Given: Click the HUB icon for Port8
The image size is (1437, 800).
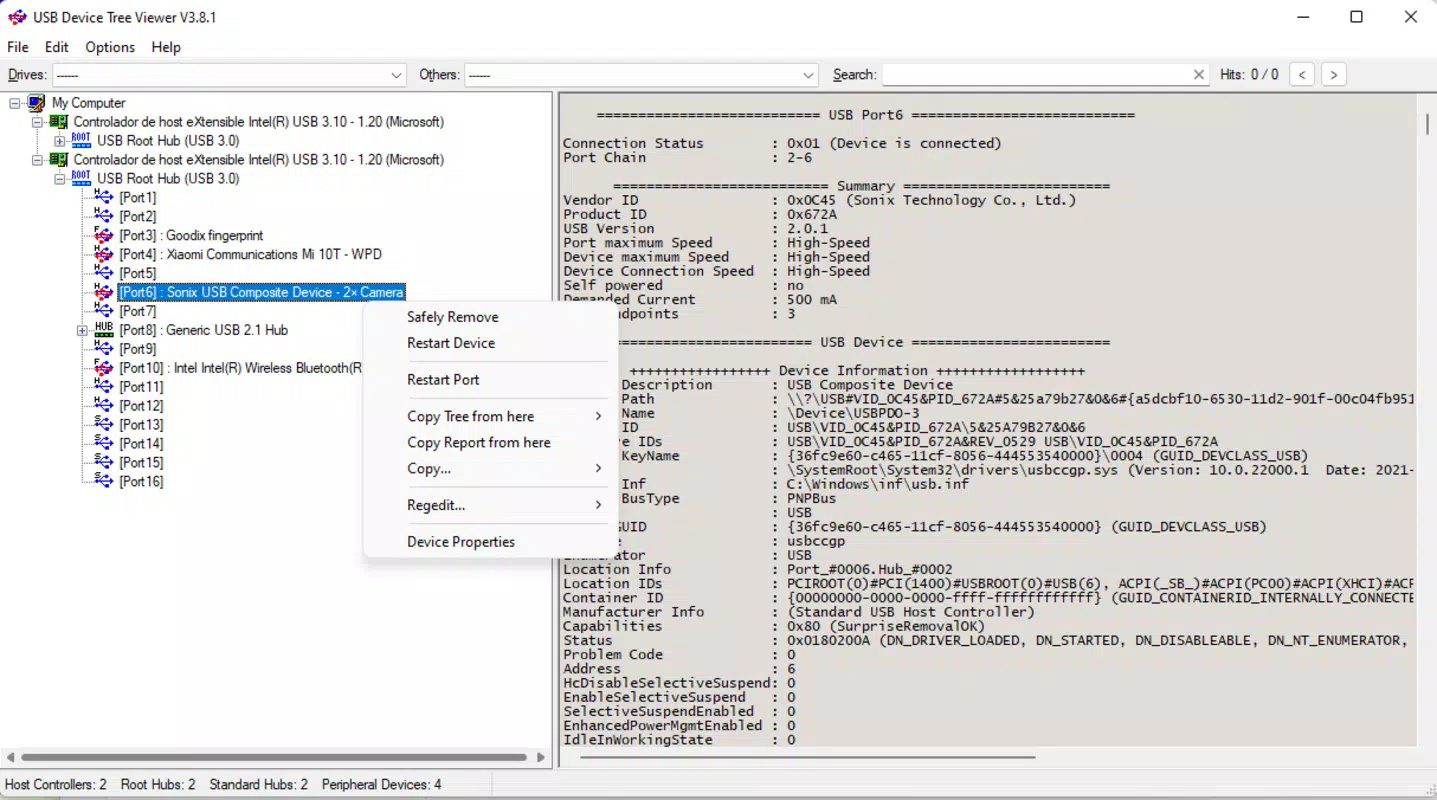Looking at the screenshot, I should click(104, 330).
